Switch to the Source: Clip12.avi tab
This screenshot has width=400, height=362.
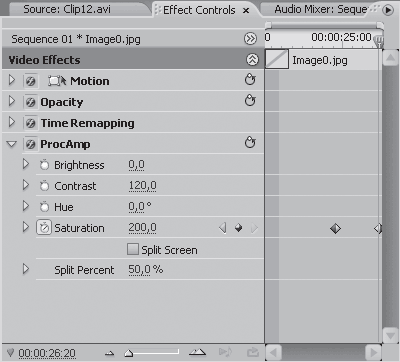click(67, 9)
